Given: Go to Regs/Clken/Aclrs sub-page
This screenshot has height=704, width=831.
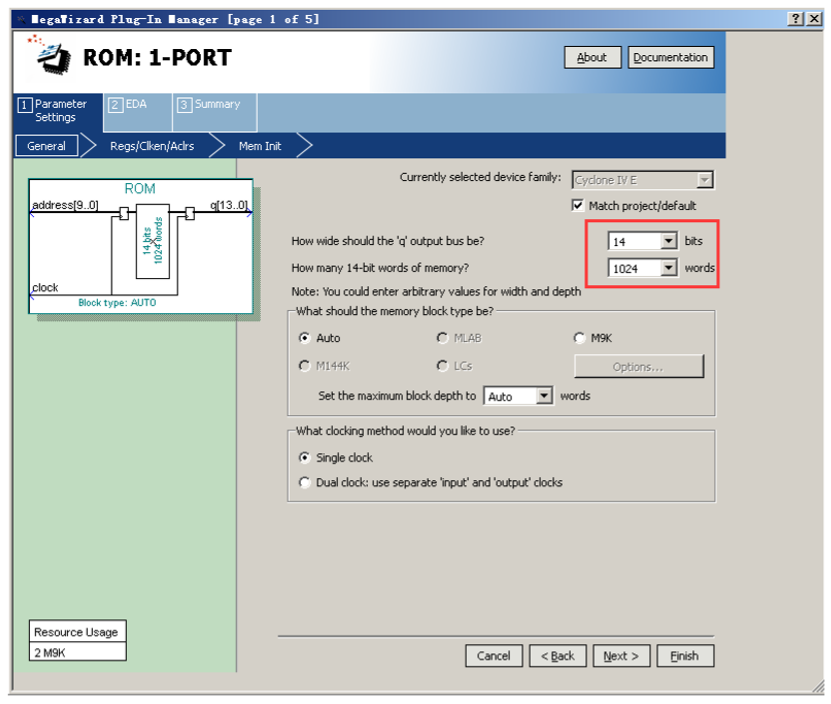Looking at the screenshot, I should tap(152, 146).
